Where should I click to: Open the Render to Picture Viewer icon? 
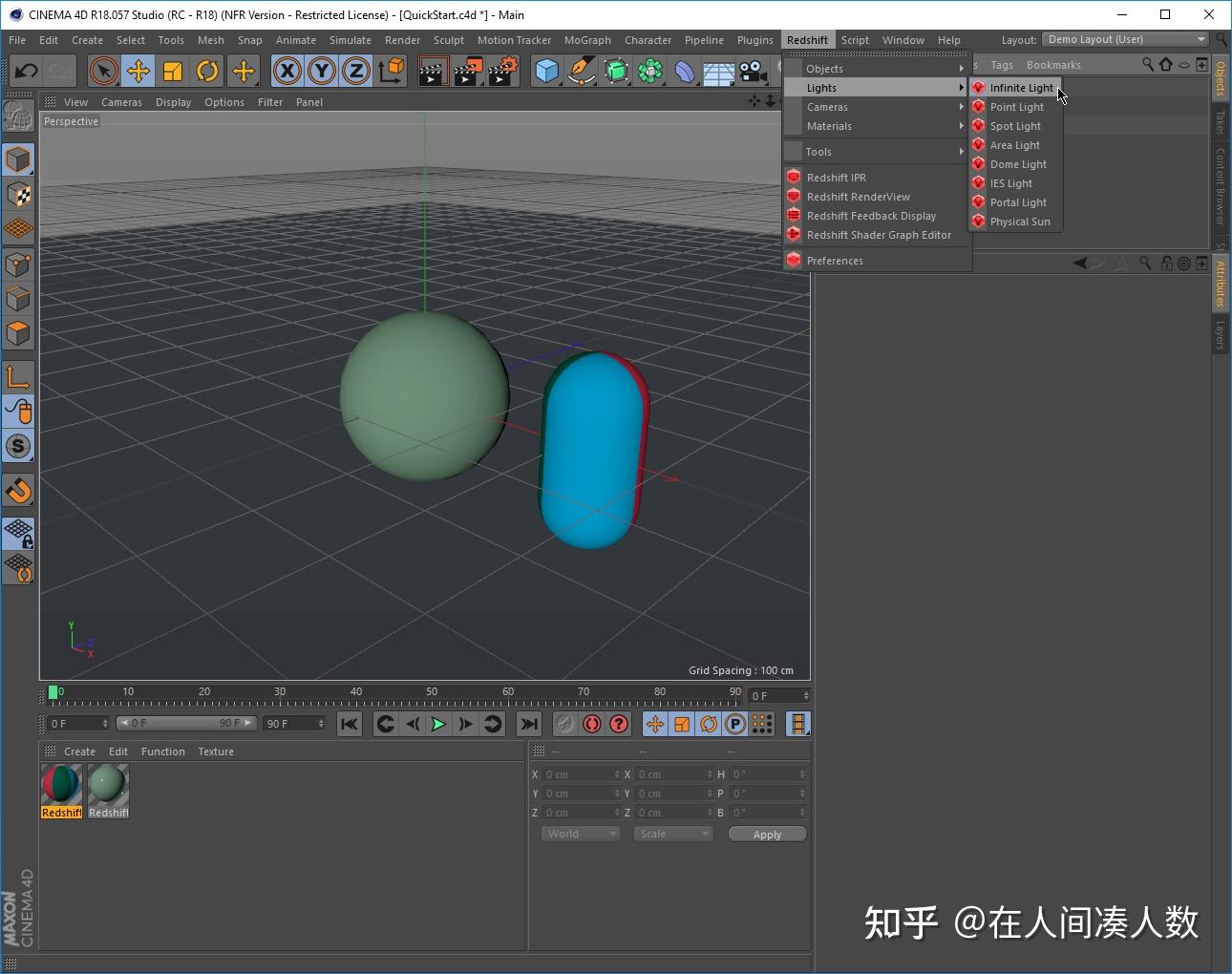pos(468,71)
